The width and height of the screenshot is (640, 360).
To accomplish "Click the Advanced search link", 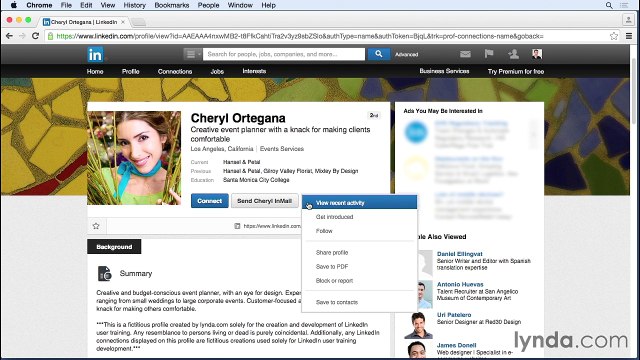I will click(x=406, y=54).
